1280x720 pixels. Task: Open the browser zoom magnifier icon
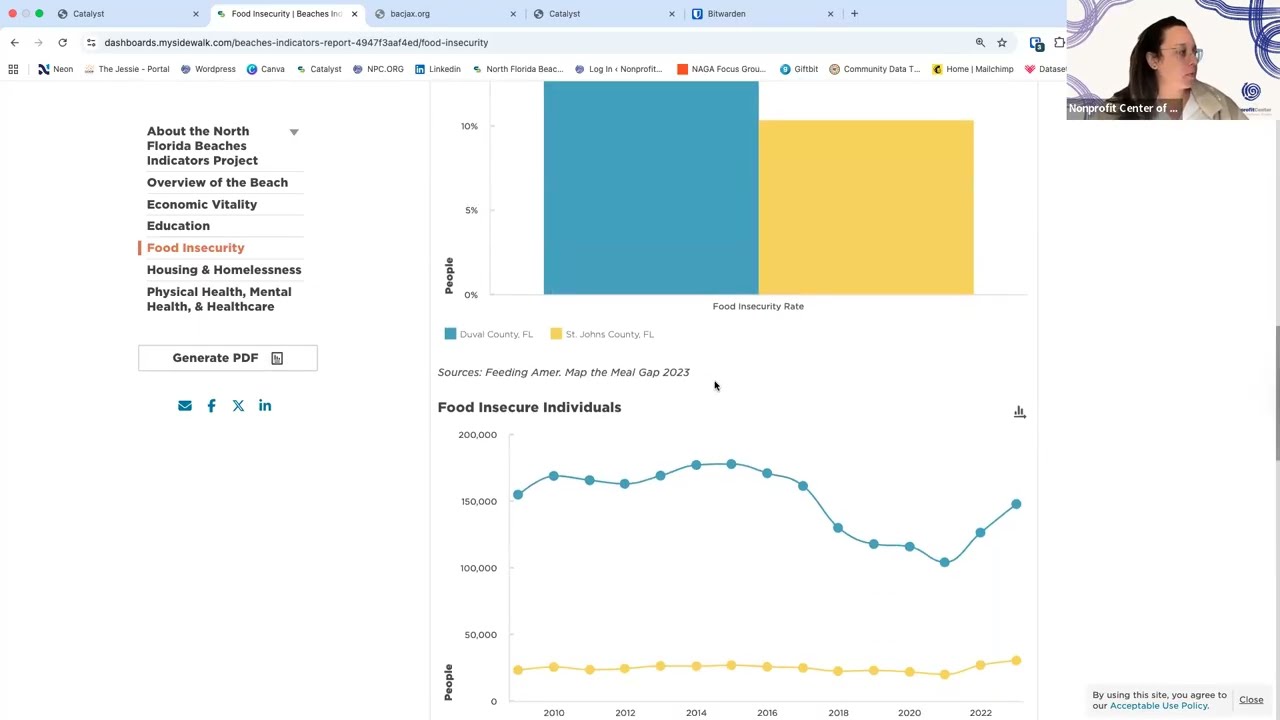(x=980, y=43)
